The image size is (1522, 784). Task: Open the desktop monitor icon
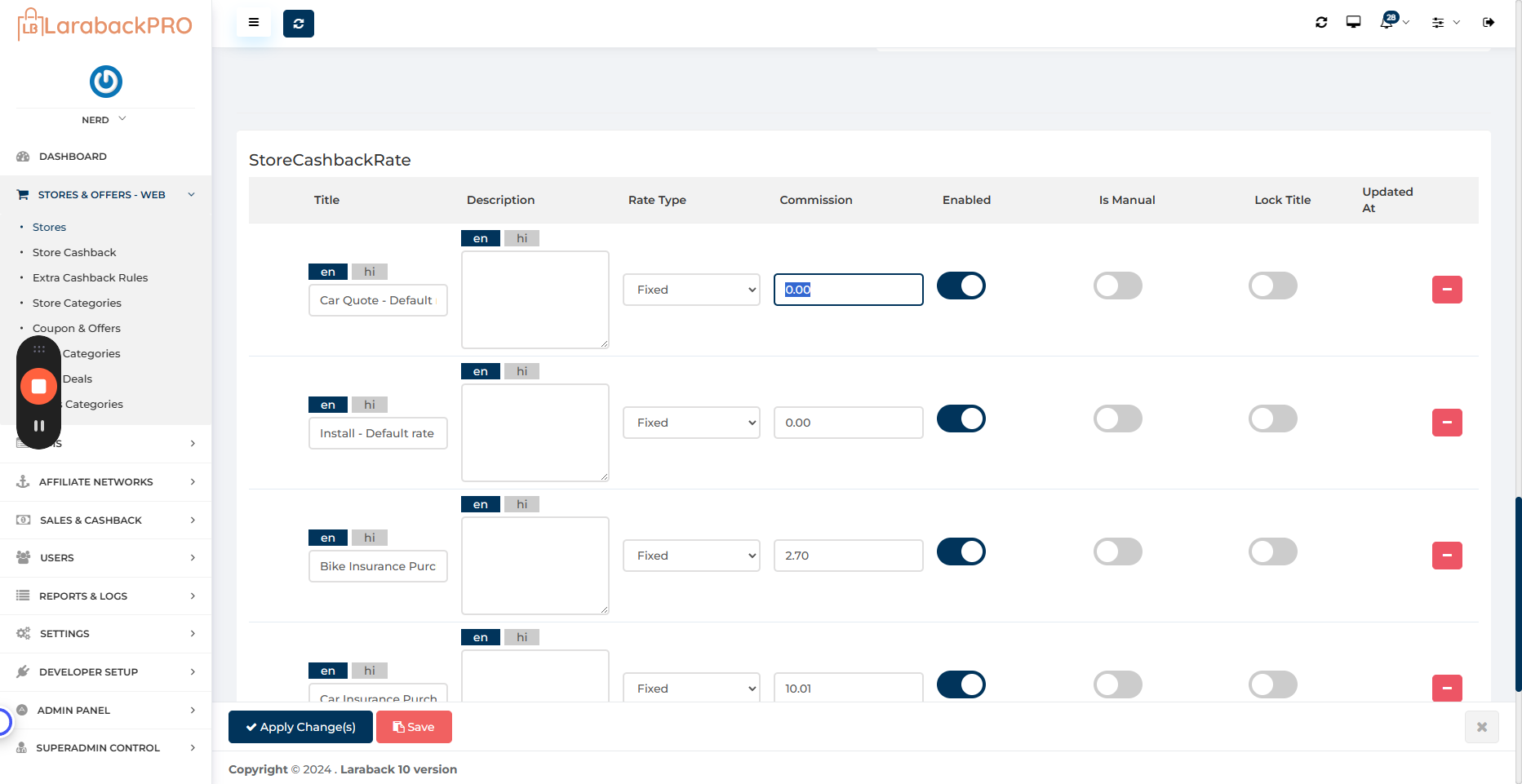pos(1353,23)
